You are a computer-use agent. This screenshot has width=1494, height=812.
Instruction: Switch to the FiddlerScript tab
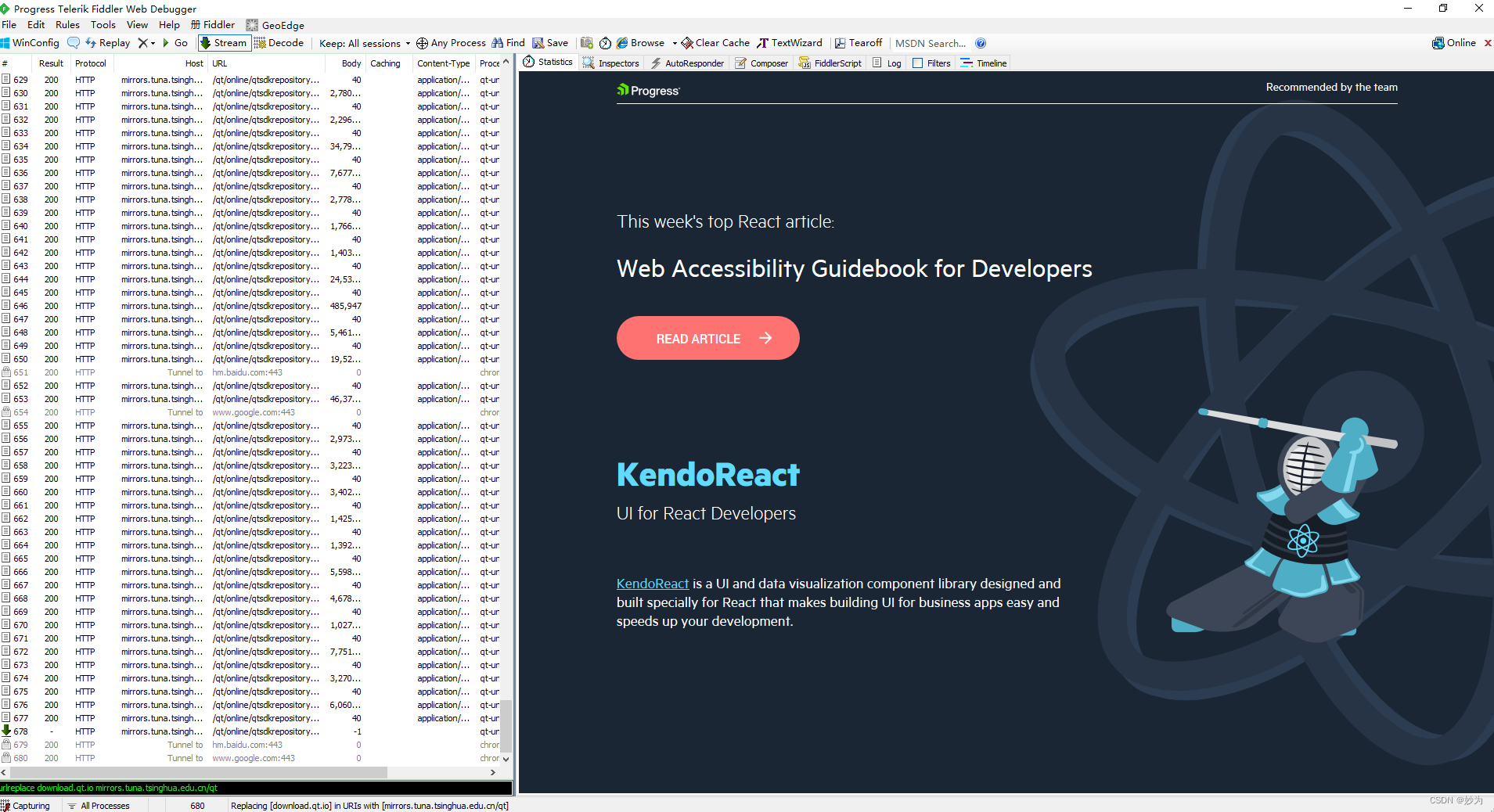[830, 63]
